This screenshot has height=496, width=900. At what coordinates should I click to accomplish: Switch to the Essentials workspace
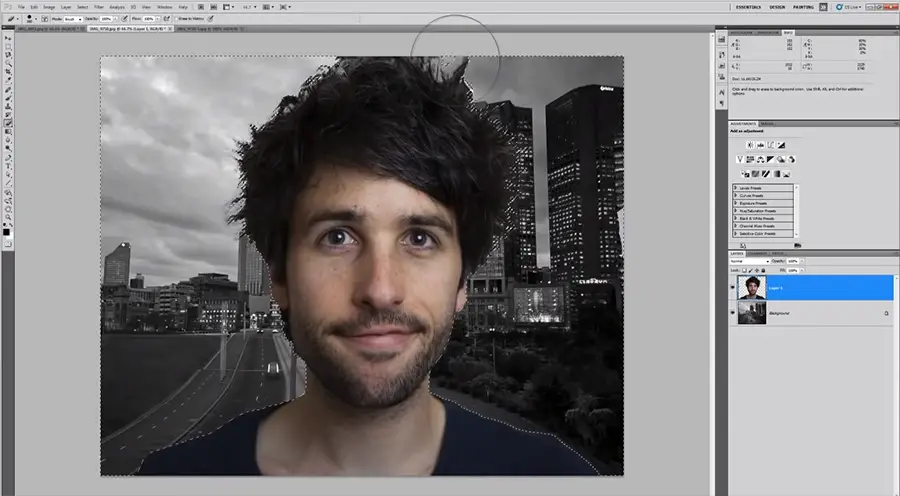tap(748, 7)
